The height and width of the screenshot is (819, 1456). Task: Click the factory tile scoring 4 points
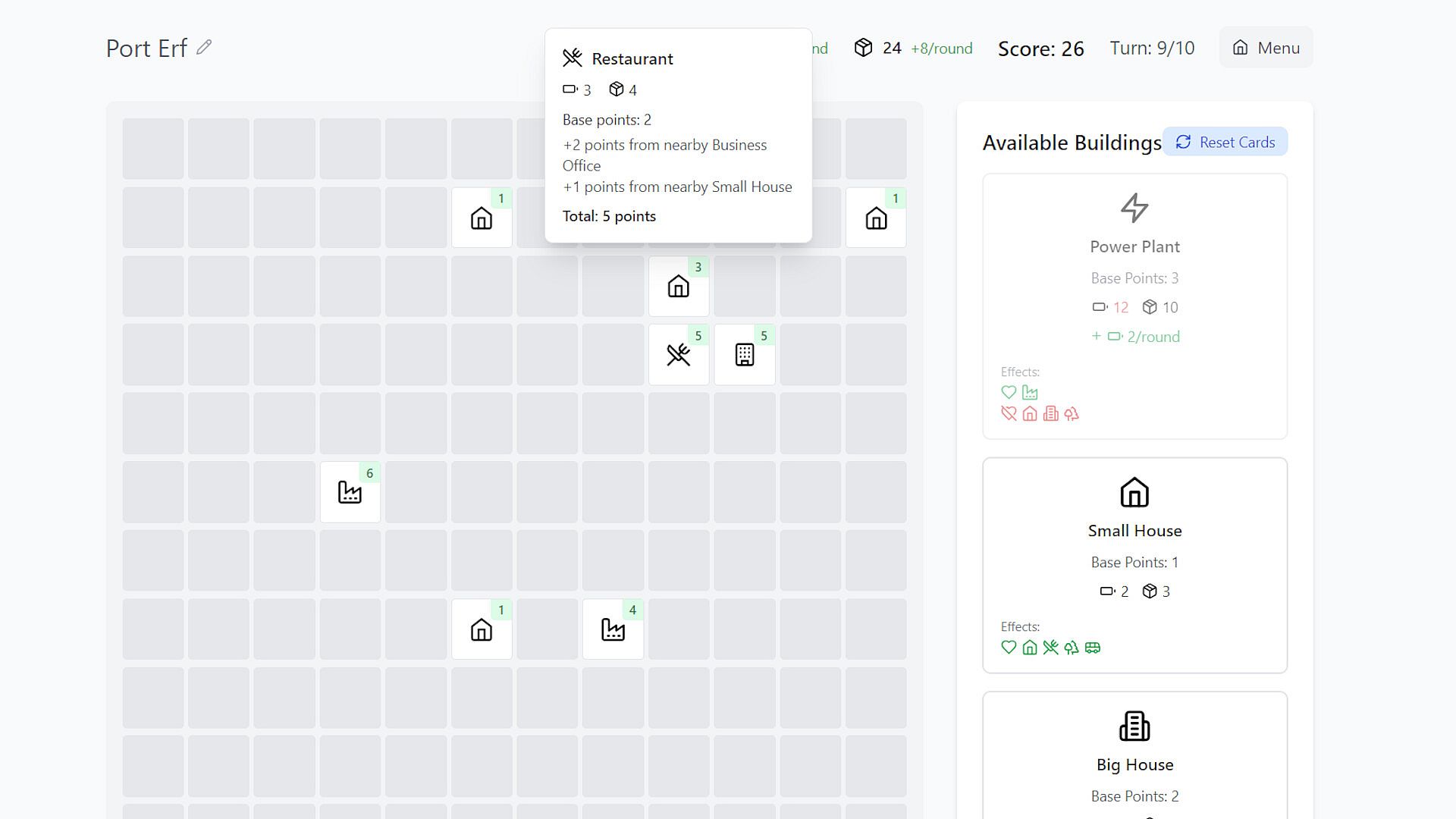coord(613,629)
